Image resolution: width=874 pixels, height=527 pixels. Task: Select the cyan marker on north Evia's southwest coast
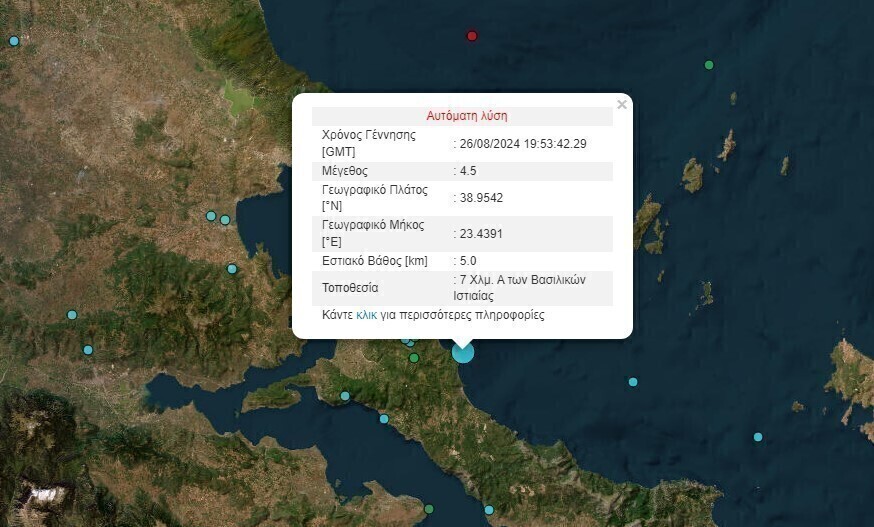pyautogui.click(x=345, y=396)
